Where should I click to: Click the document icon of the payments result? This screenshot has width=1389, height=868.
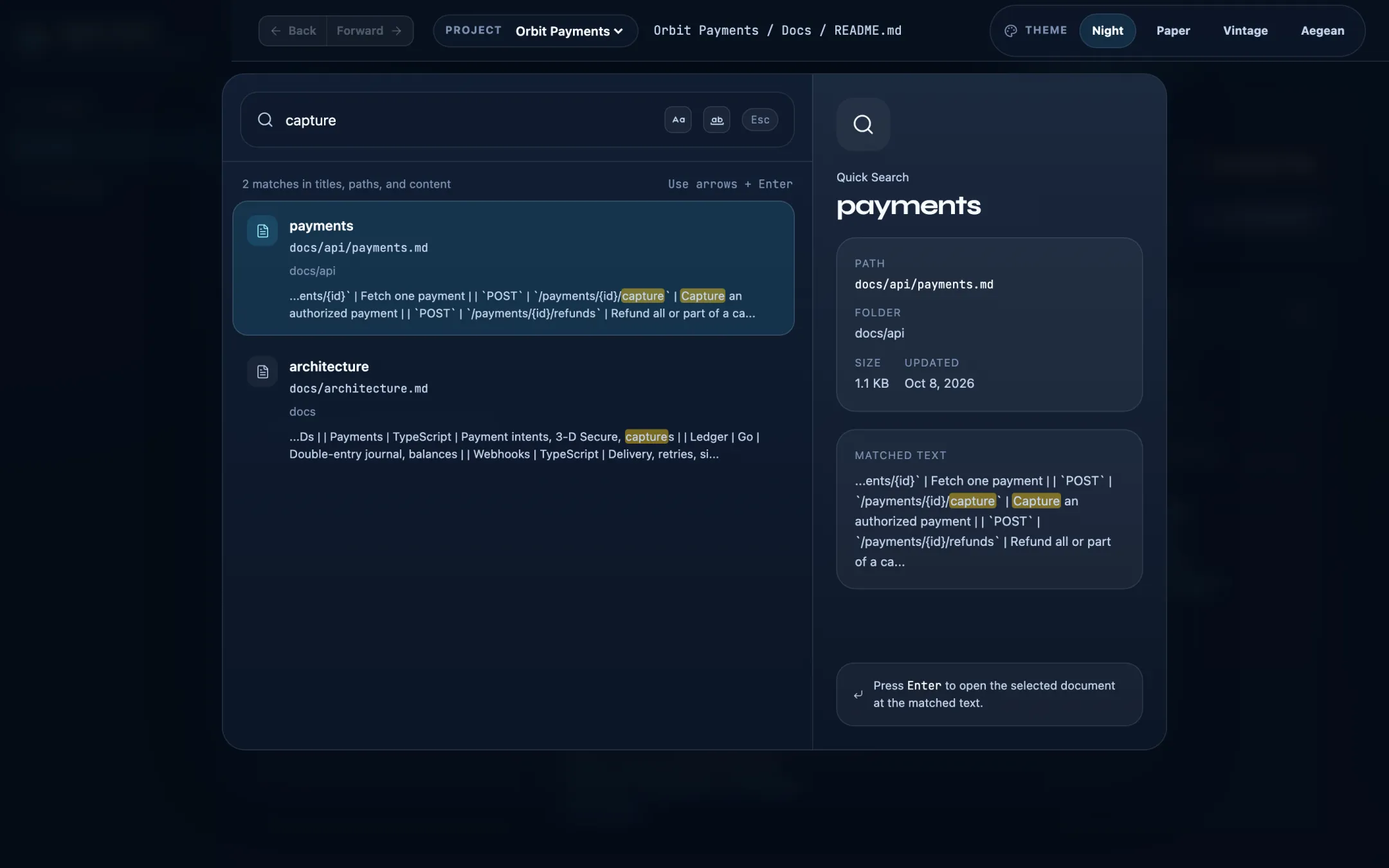[262, 231]
